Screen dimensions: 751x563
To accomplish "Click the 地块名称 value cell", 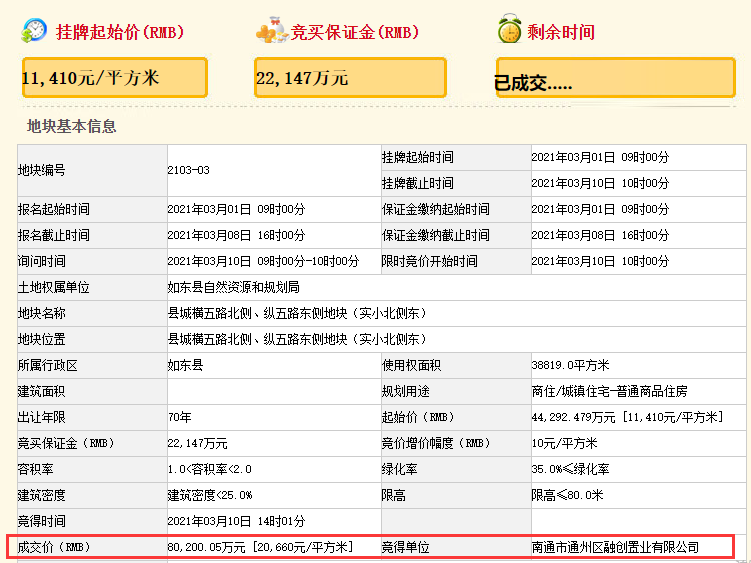I will 456,313.
